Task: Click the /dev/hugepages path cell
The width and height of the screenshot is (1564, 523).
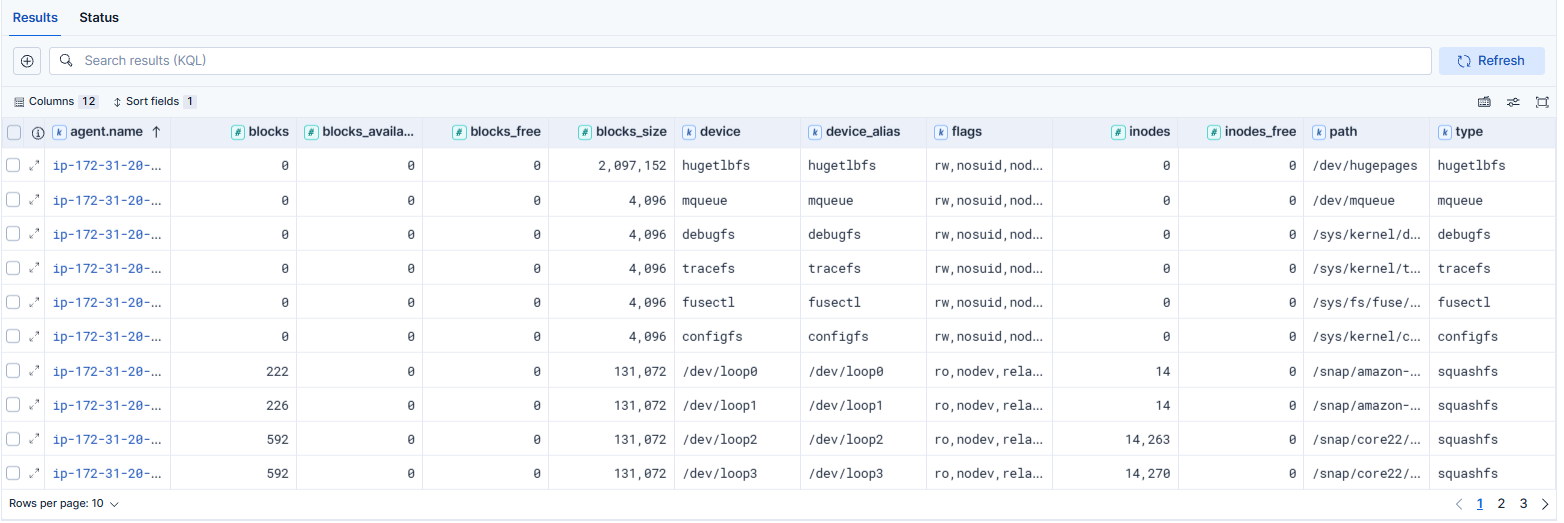Action: tap(1366, 165)
